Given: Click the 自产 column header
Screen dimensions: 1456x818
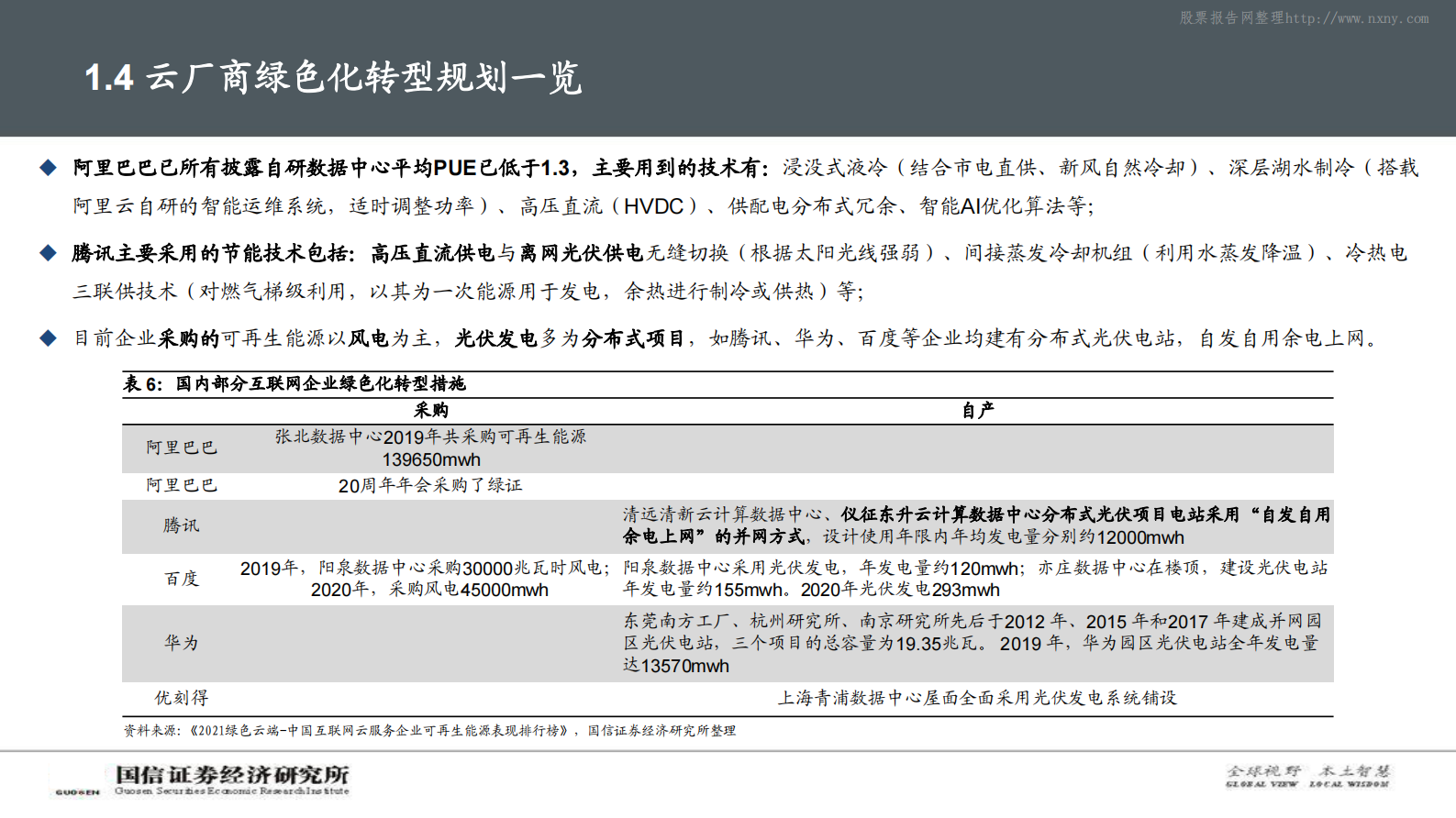Looking at the screenshot, I should [x=978, y=410].
